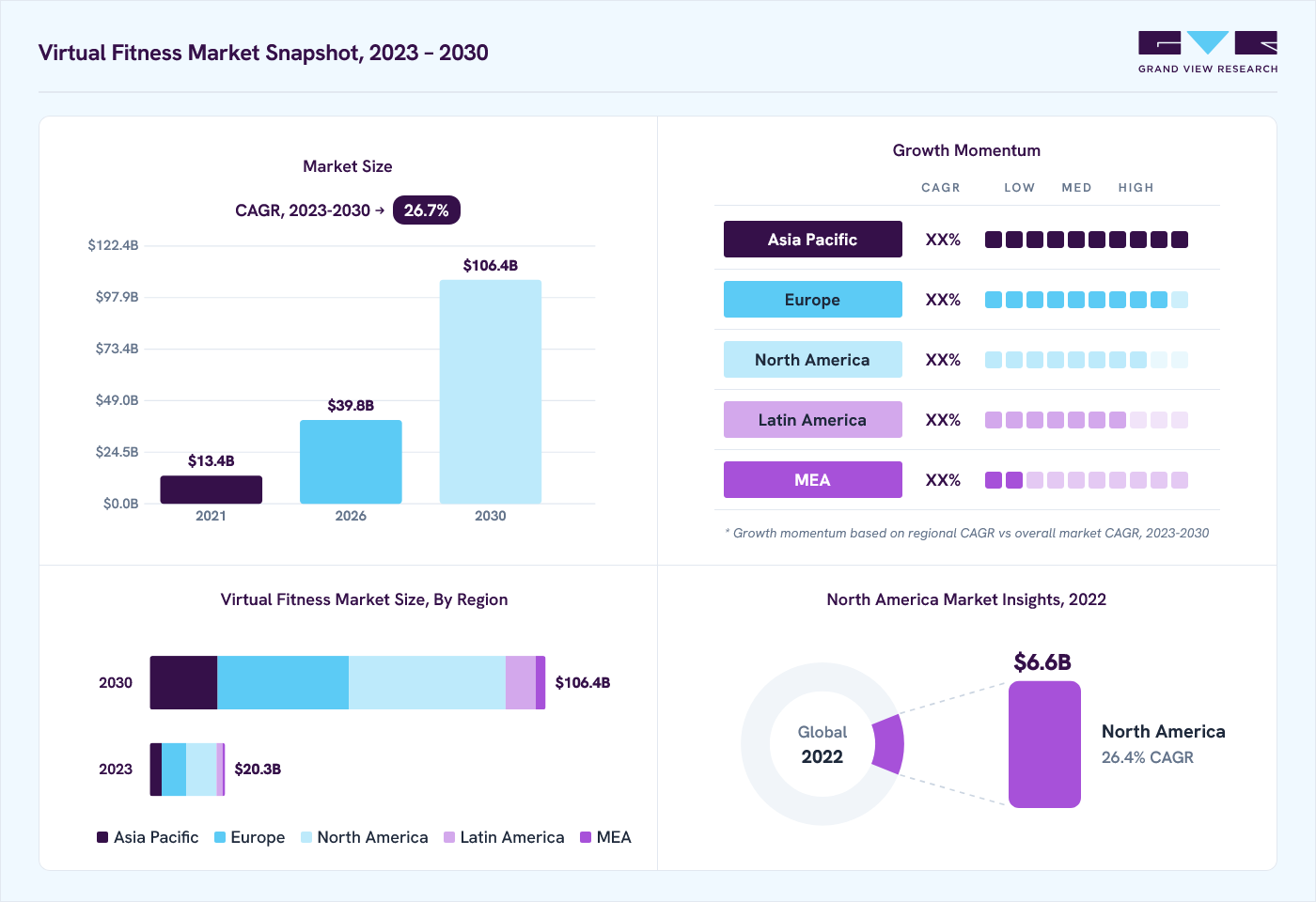Click the "Virtual Fitness Market Snapshot, 2023 – 2030" title
Viewport: 1316px width, 902px height.
(x=263, y=53)
